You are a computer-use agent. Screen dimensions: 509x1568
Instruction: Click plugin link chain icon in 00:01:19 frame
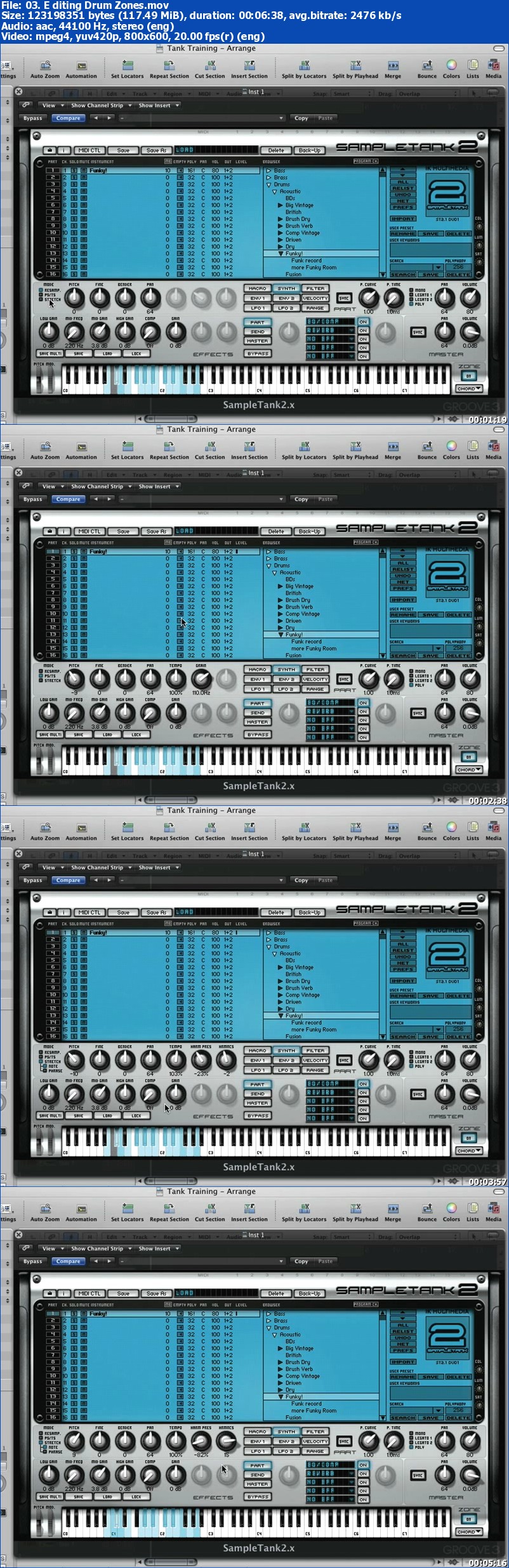[26, 105]
